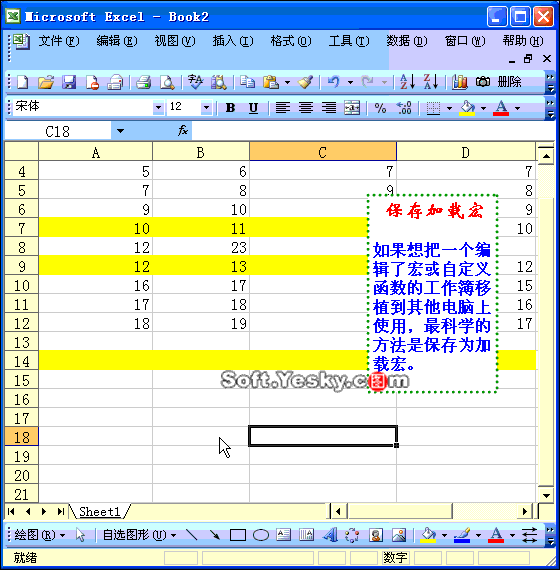Viewport: 560px width, 570px height.
Task: Open the 绘图(R) drawing menu button
Action: 39,535
